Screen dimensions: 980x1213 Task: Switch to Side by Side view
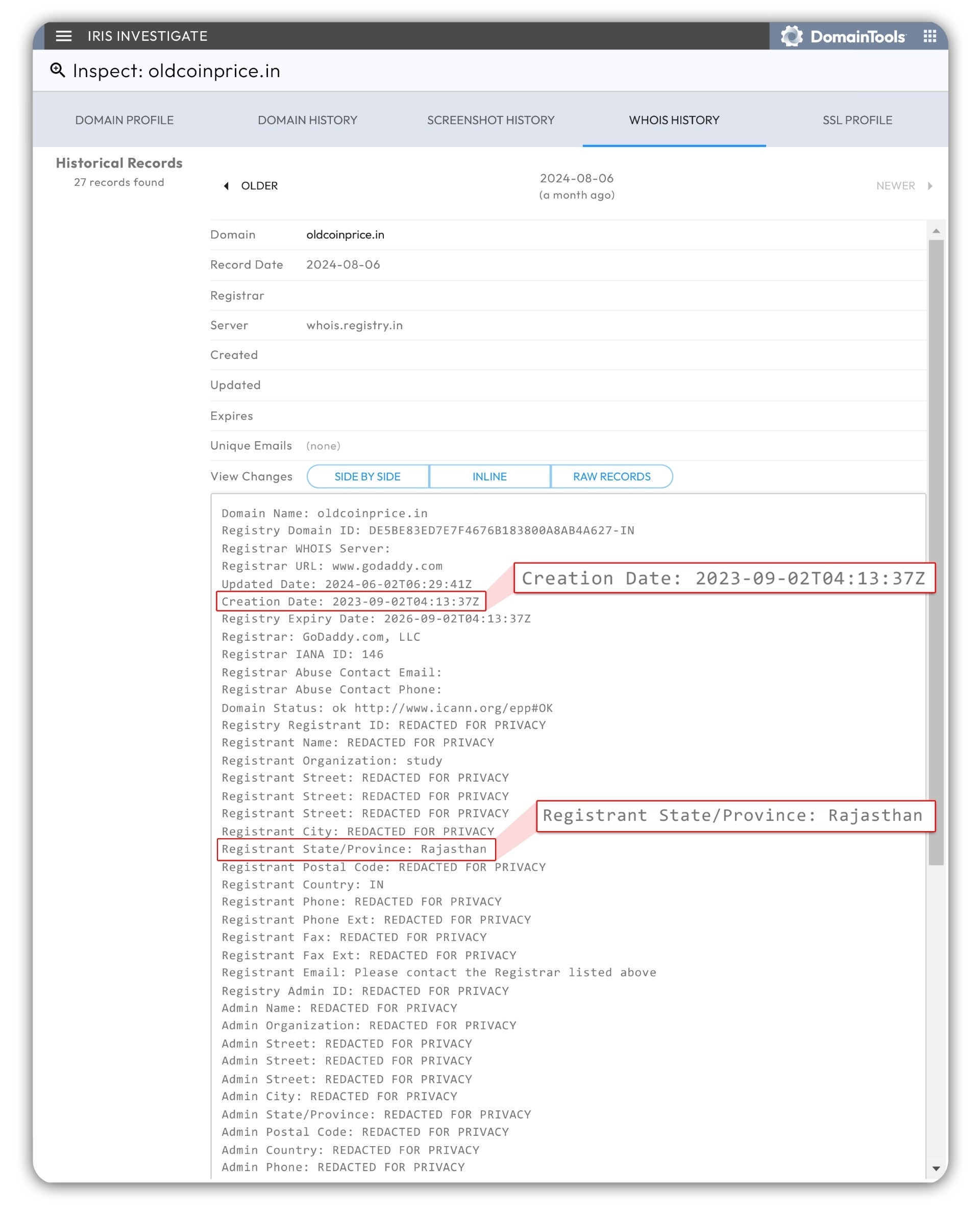pos(367,476)
